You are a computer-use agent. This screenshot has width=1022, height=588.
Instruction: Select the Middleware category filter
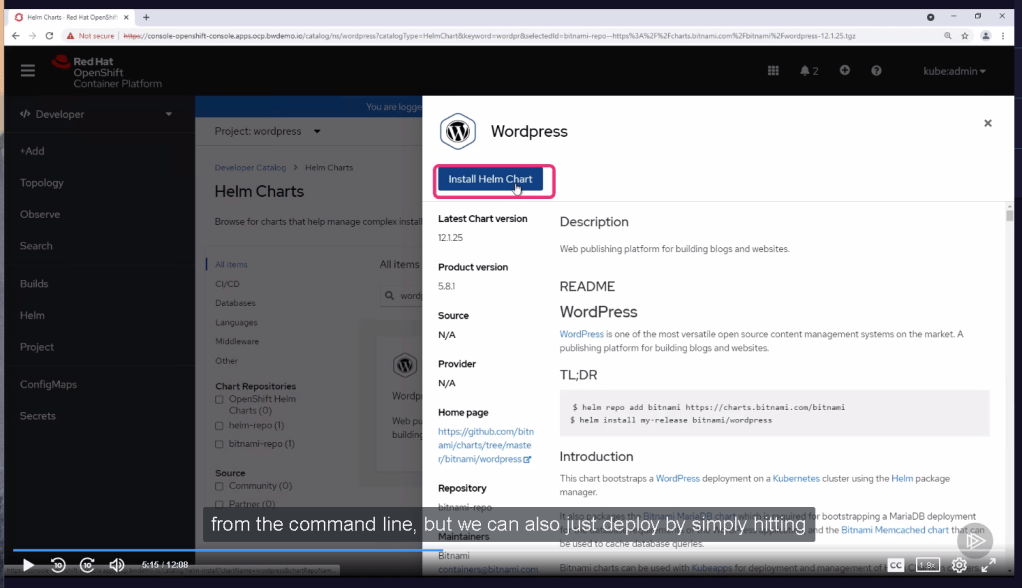point(237,342)
